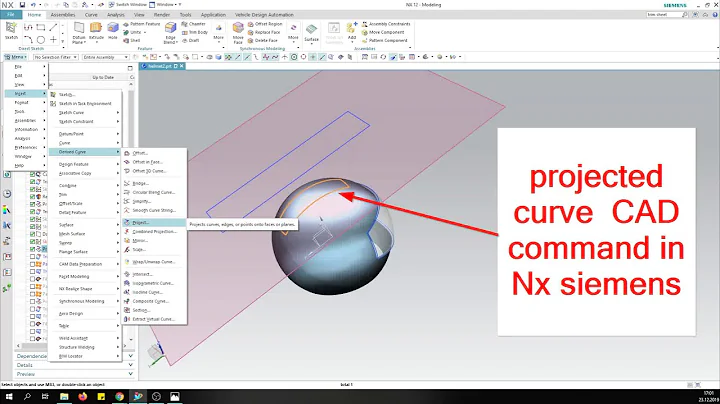Open Chrome from the taskbar
Image resolution: width=720 pixels, height=404 pixels.
click(x=119, y=396)
